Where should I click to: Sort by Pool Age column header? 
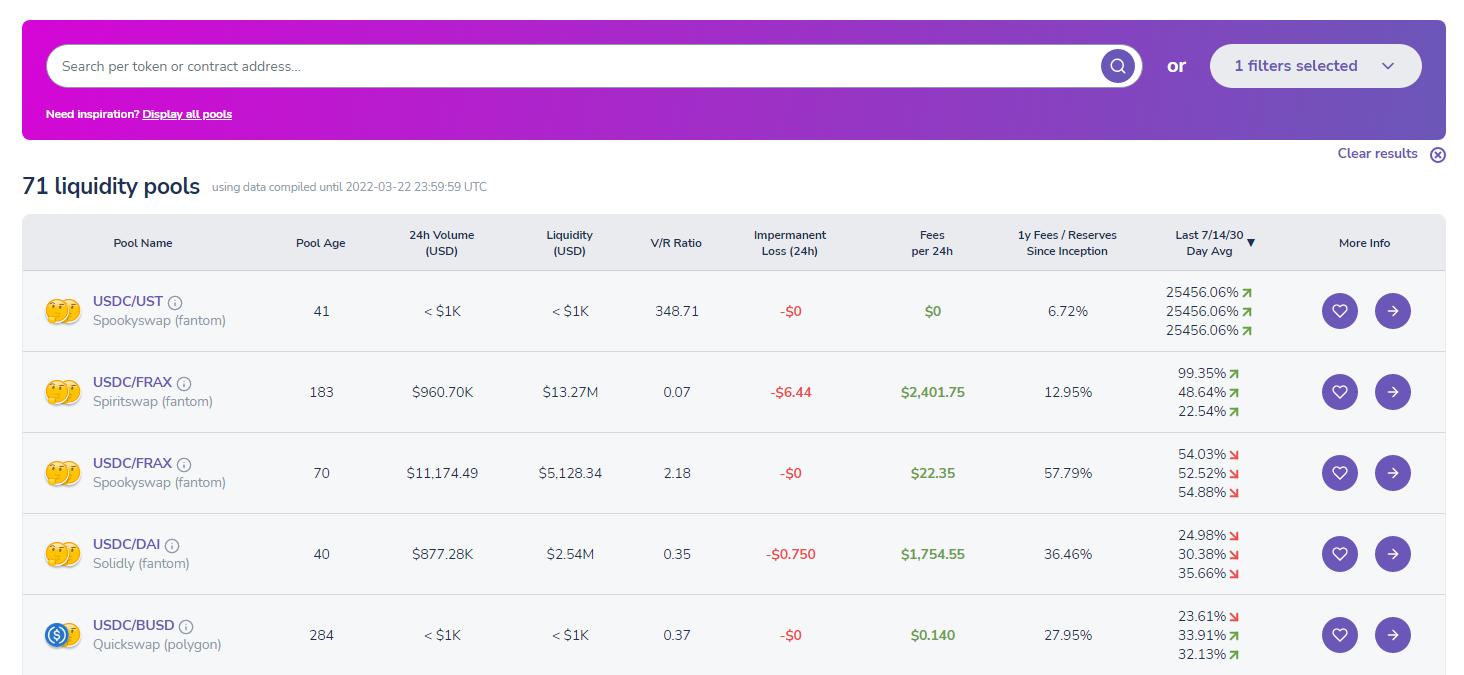(321, 243)
